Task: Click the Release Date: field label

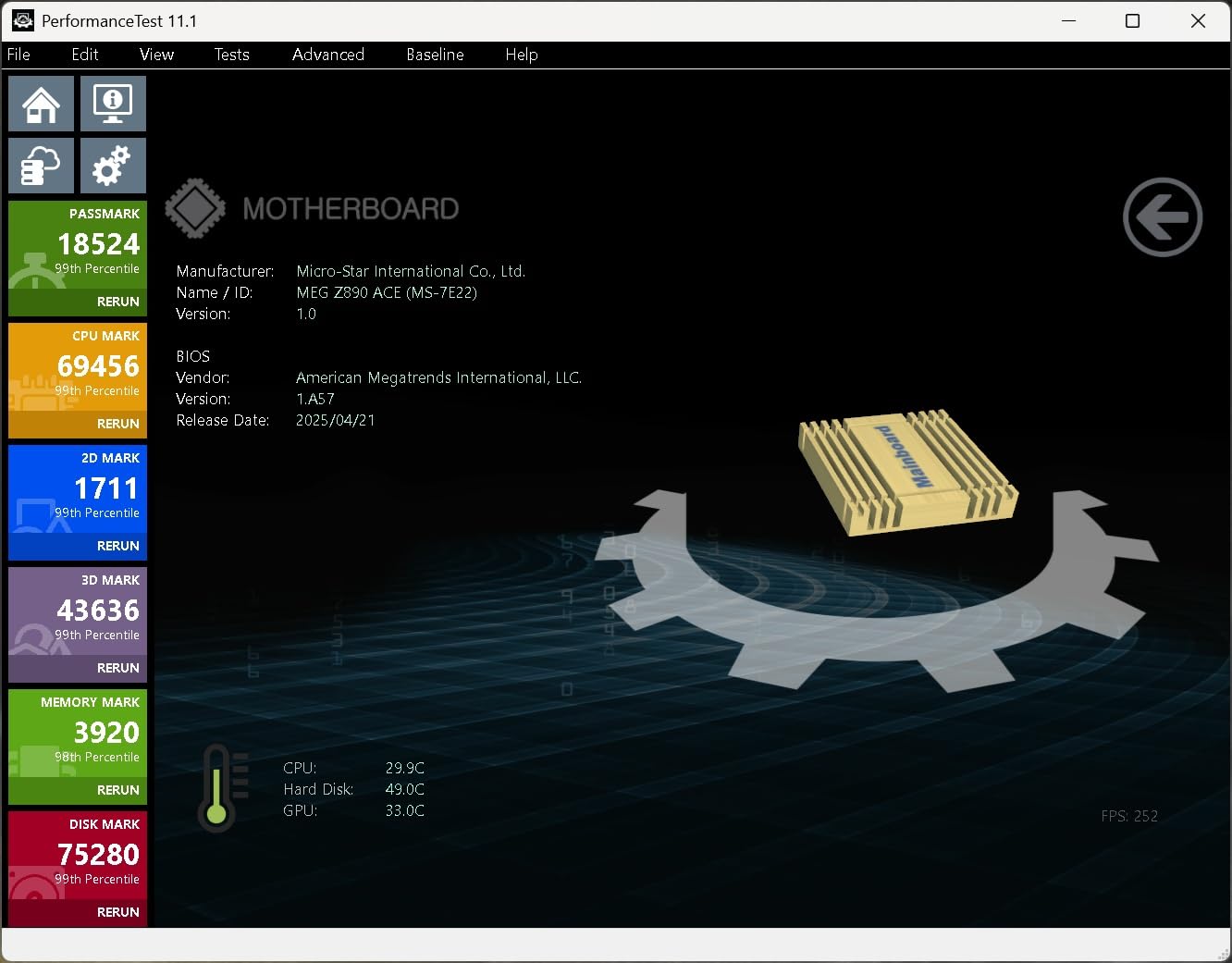Action: tap(222, 420)
